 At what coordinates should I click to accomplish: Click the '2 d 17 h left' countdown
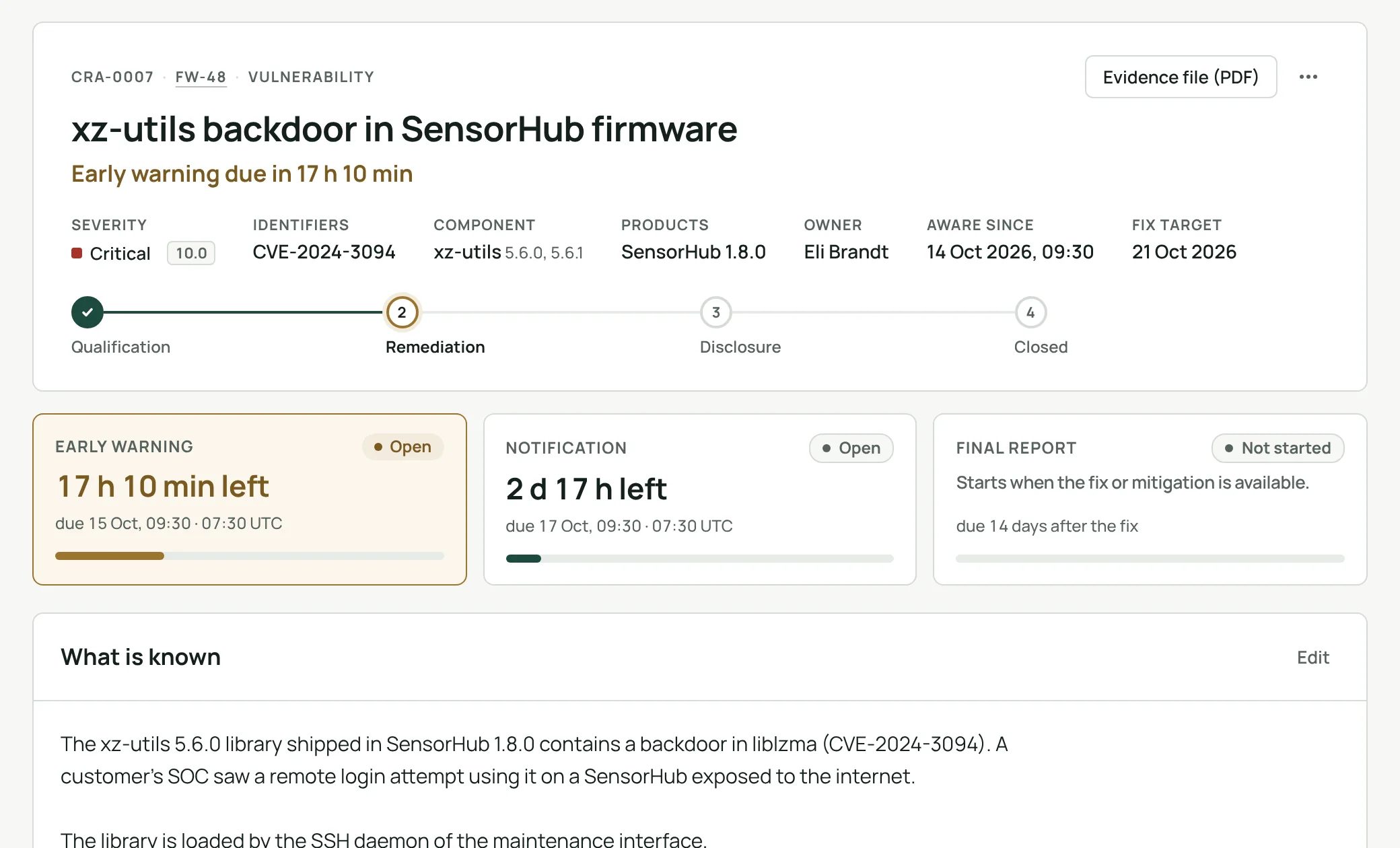tap(586, 489)
